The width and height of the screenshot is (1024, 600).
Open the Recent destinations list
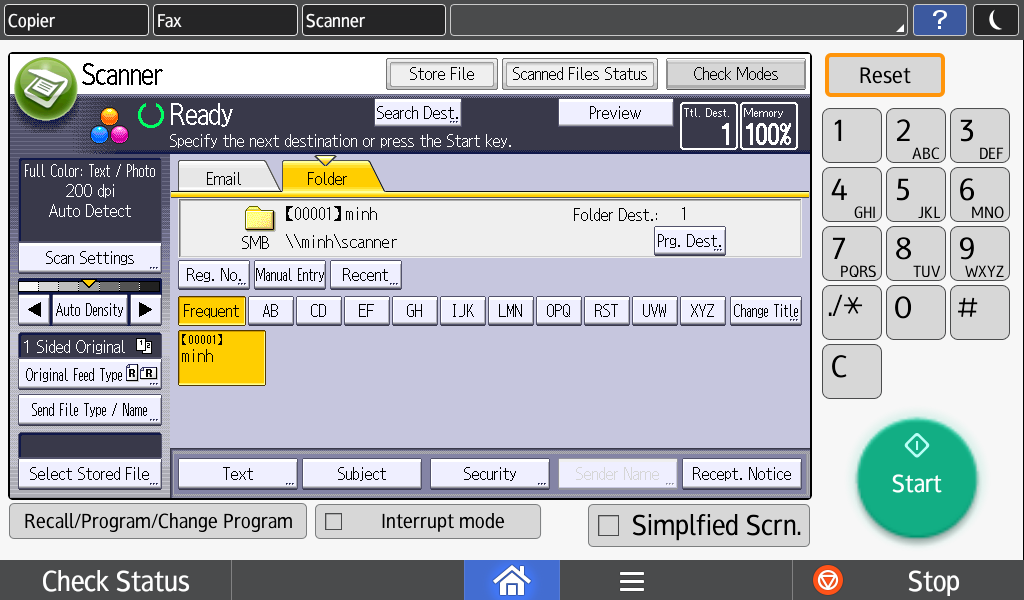365,274
